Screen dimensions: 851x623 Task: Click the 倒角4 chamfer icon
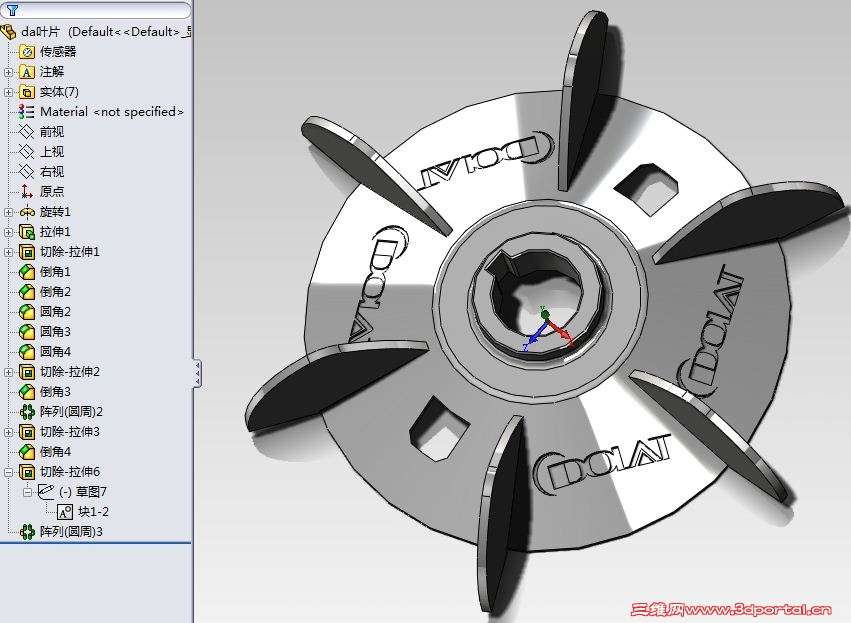point(27,452)
